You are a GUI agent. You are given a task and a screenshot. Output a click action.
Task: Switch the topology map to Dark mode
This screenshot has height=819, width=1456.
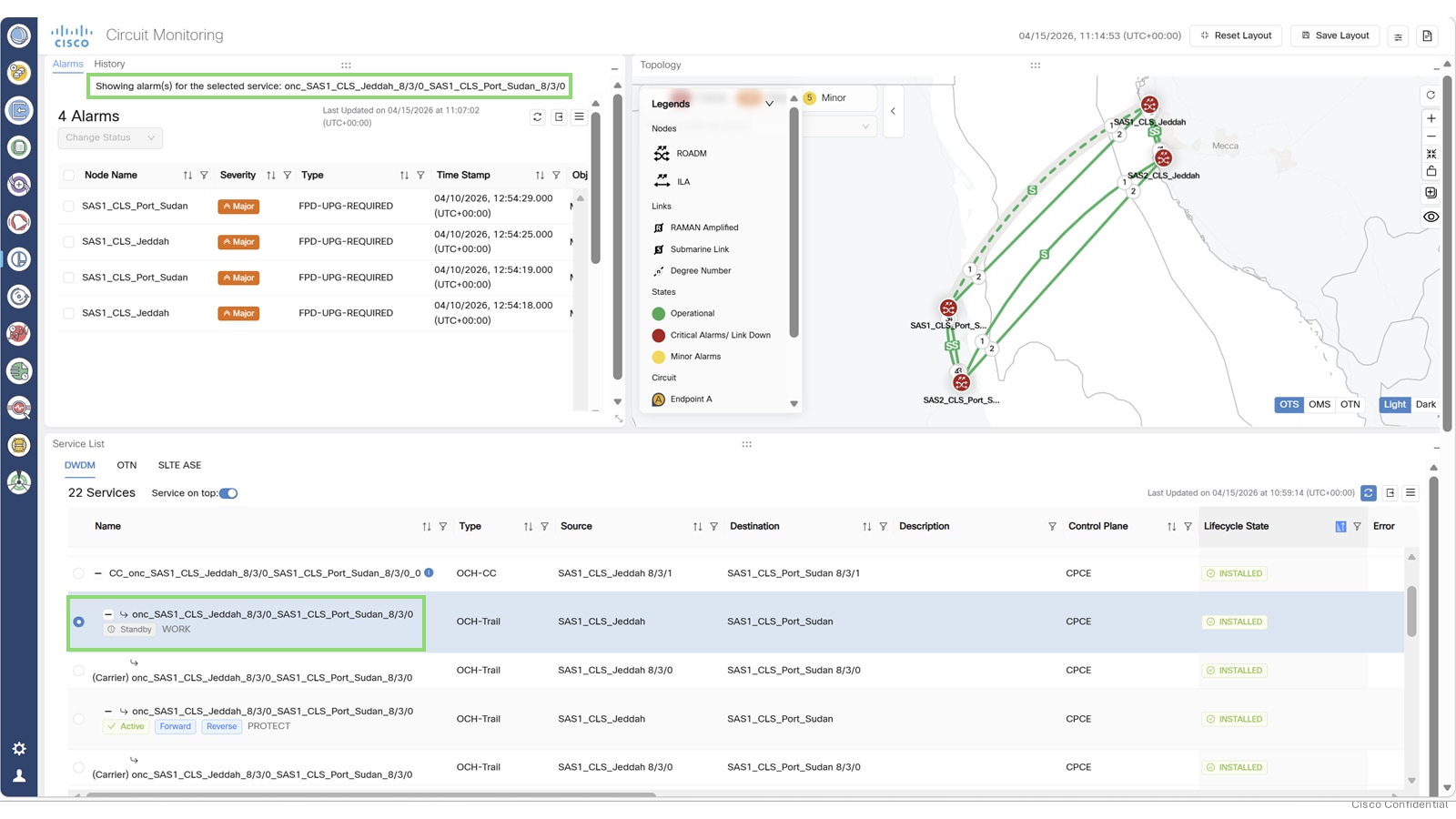pos(1424,404)
